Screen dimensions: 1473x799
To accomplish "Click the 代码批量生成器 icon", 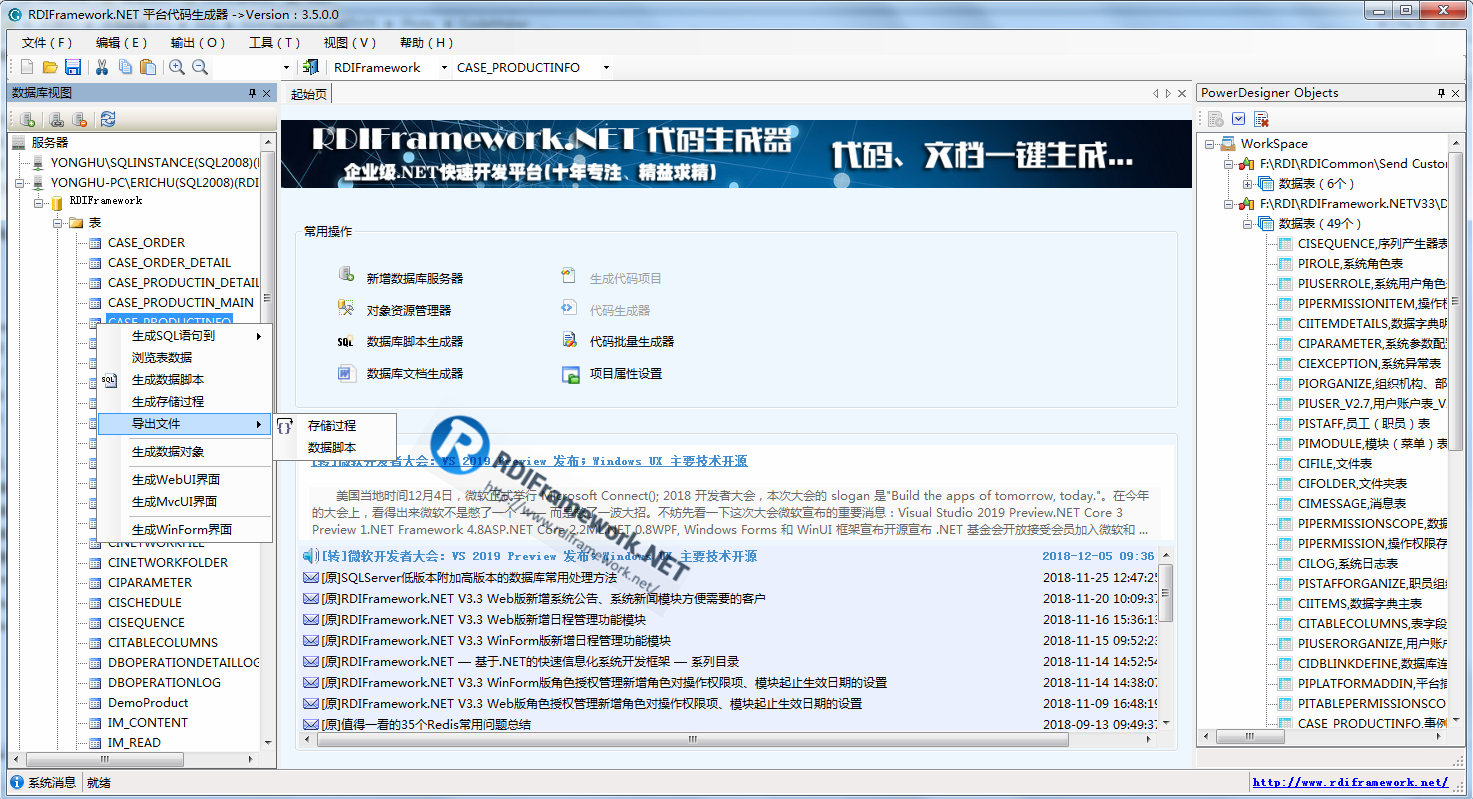I will click(x=570, y=340).
